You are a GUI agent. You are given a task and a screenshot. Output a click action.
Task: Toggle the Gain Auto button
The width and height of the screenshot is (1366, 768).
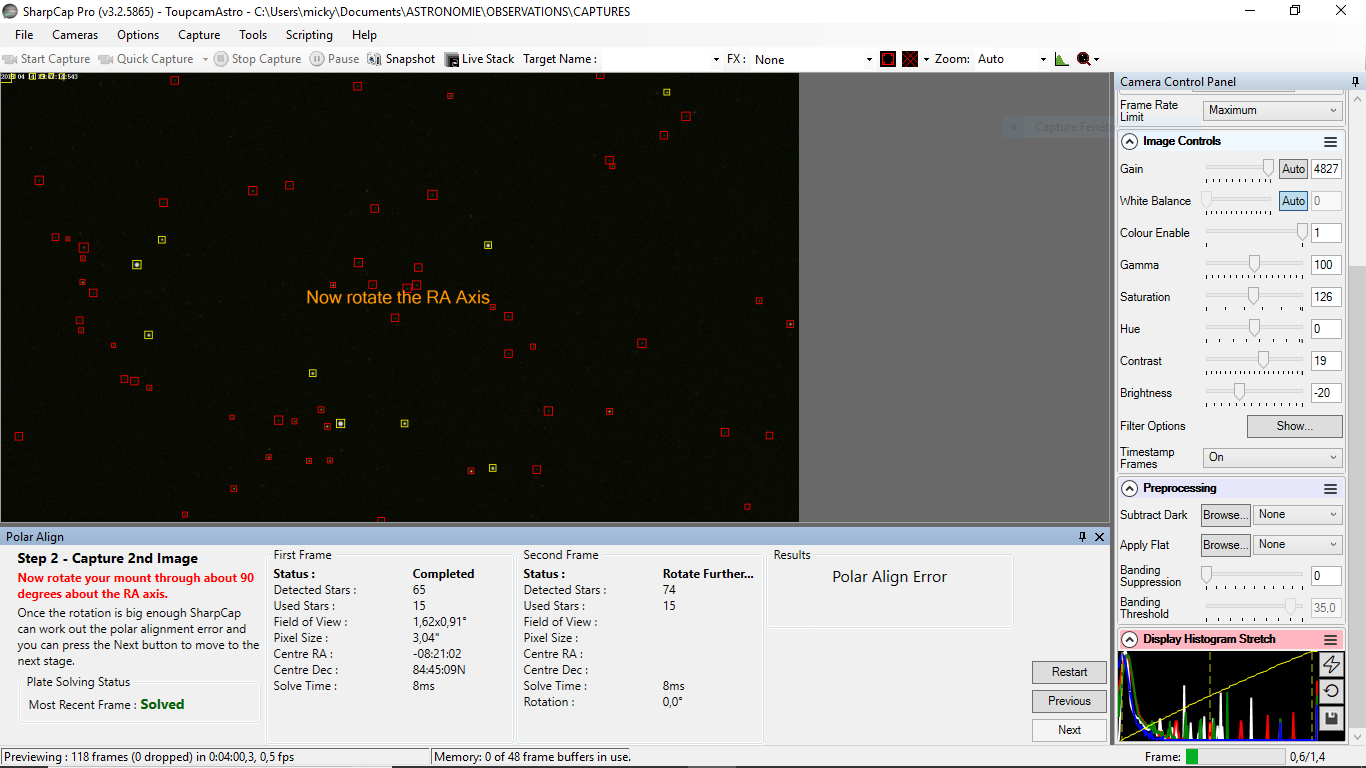[x=1293, y=169]
